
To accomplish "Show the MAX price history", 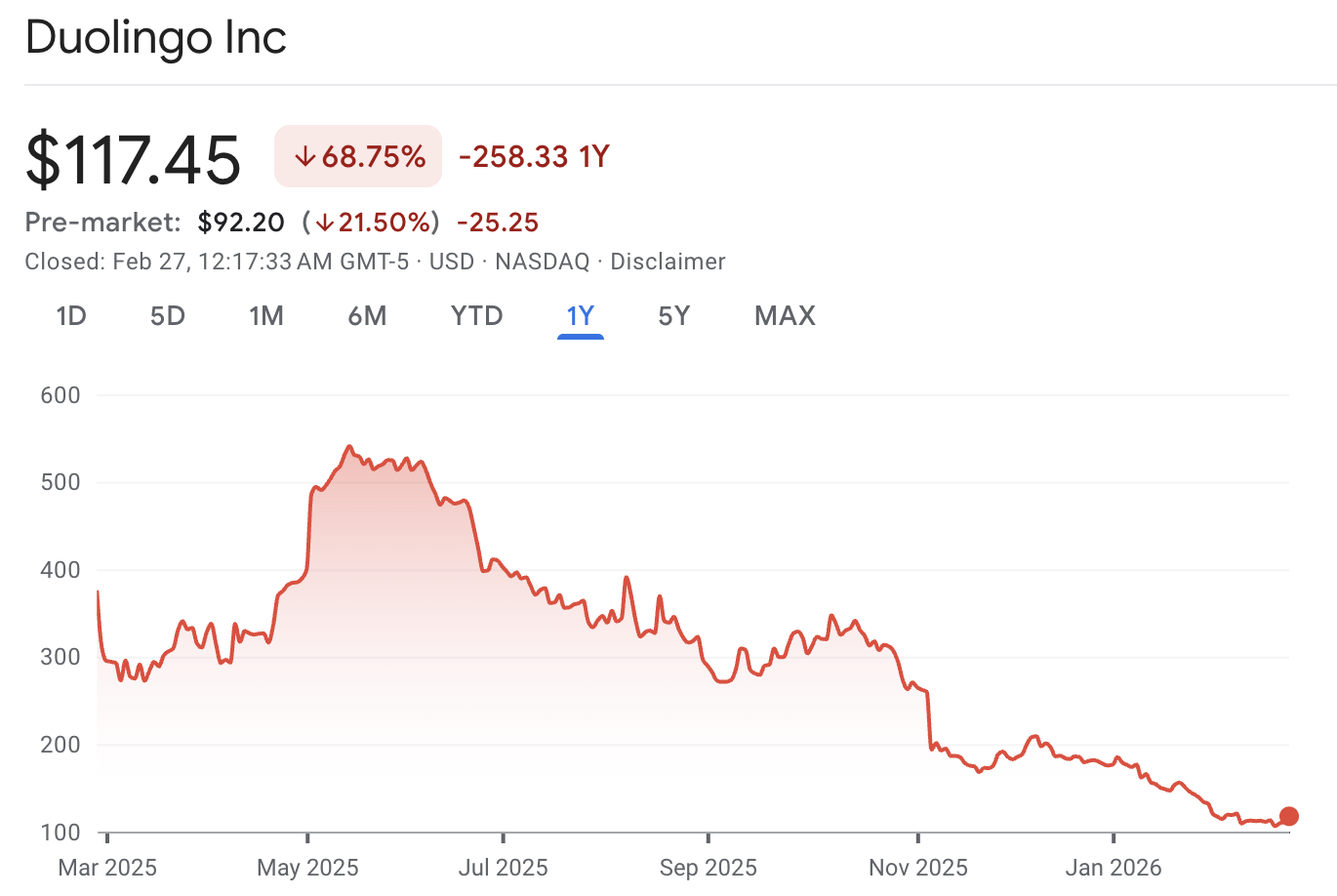I will coord(785,316).
